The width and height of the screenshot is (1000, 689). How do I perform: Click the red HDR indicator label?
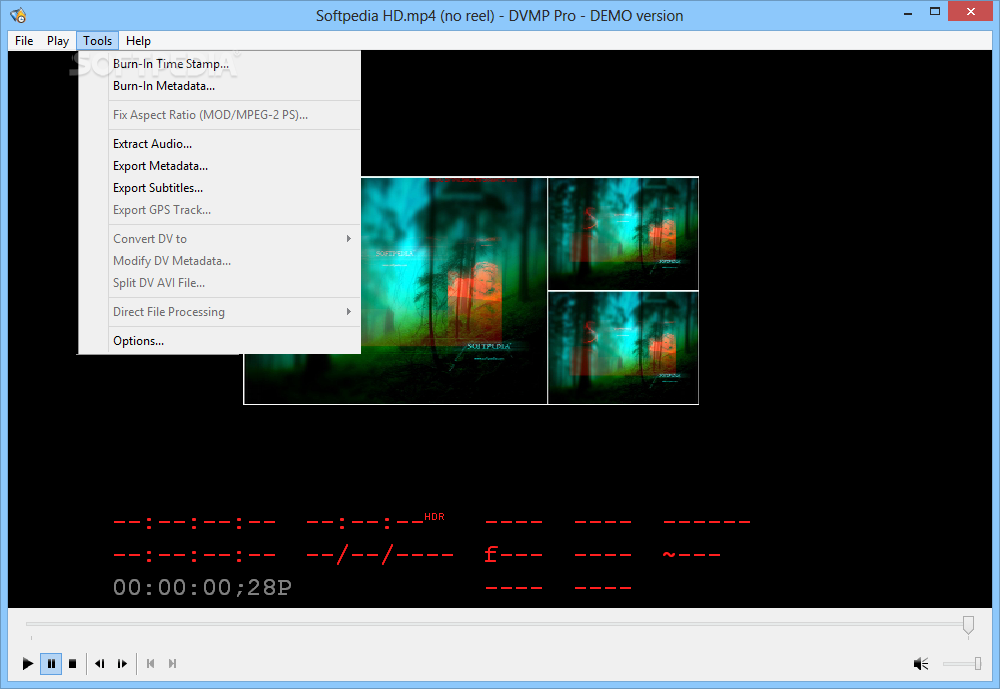tap(434, 517)
